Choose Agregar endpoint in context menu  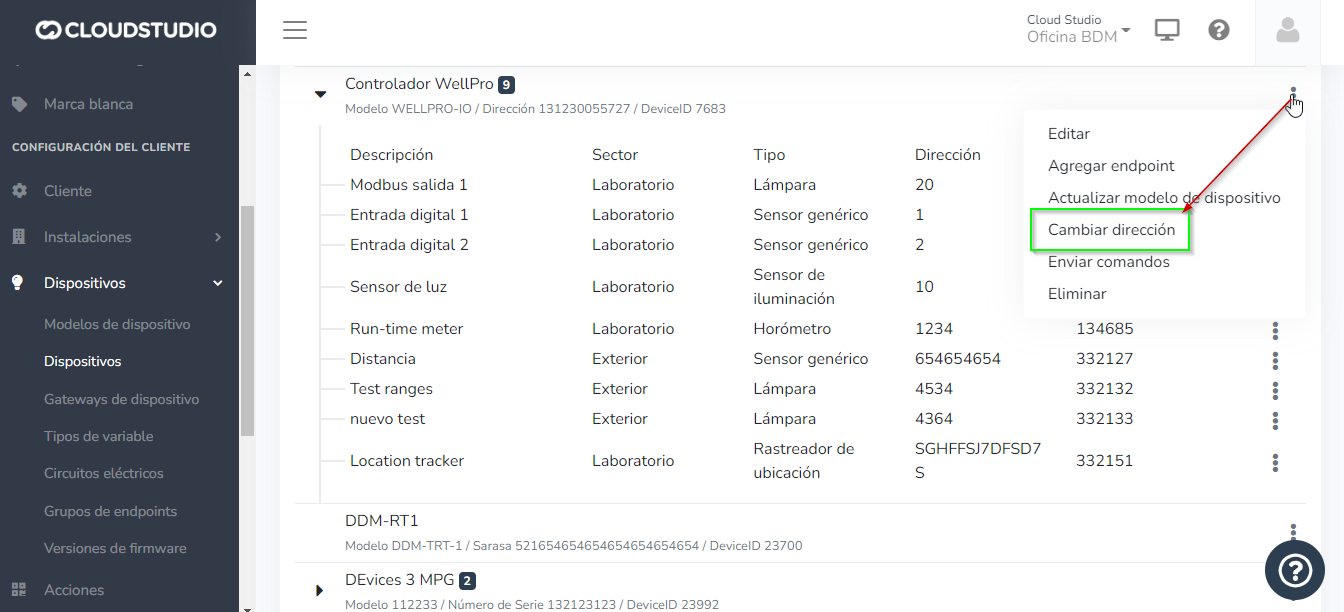pyautogui.click(x=1111, y=166)
